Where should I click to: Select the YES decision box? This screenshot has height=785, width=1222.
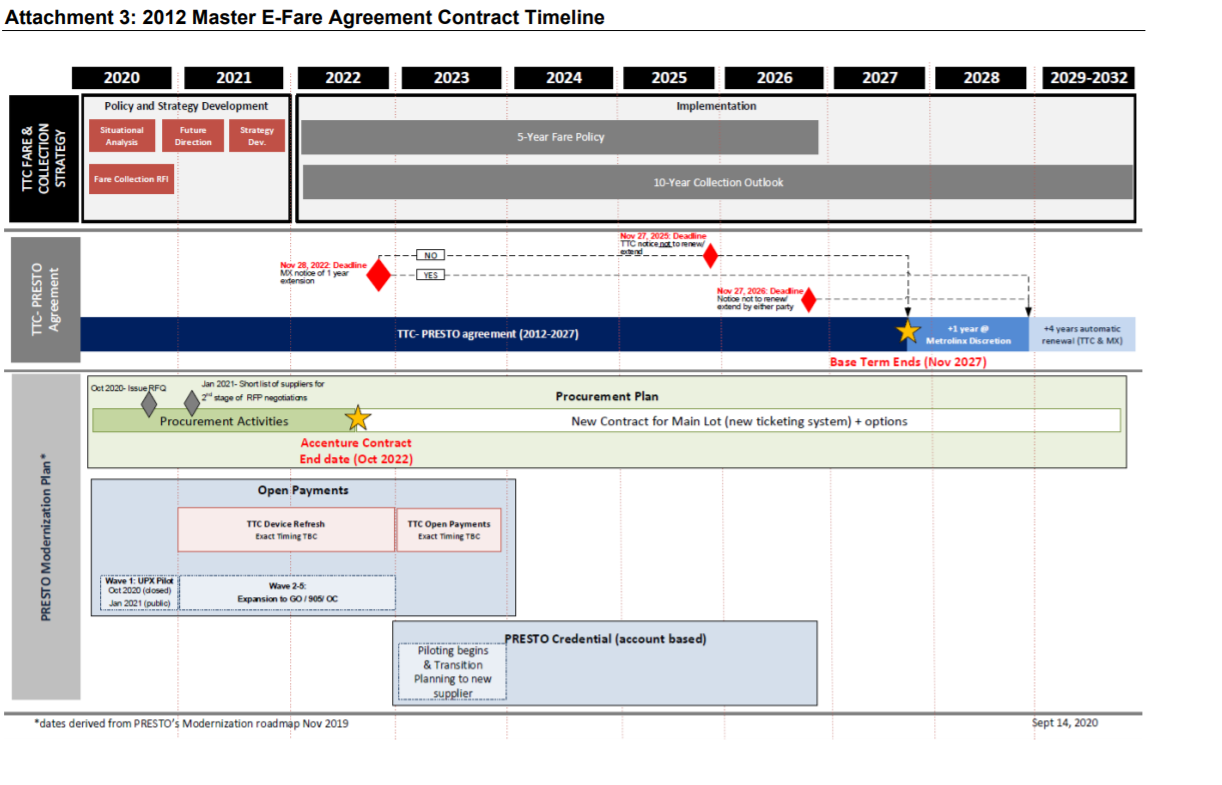tap(430, 275)
